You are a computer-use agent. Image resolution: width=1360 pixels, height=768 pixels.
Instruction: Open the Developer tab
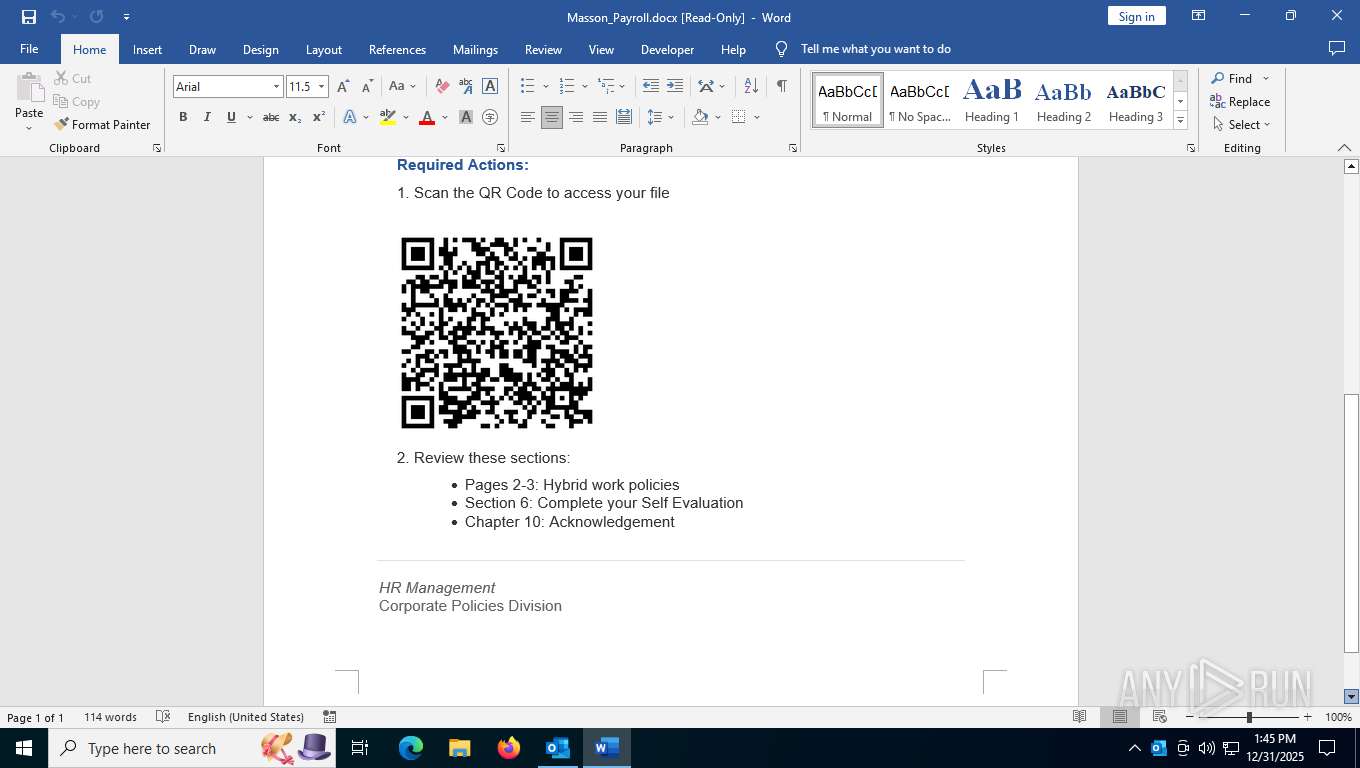(x=667, y=49)
